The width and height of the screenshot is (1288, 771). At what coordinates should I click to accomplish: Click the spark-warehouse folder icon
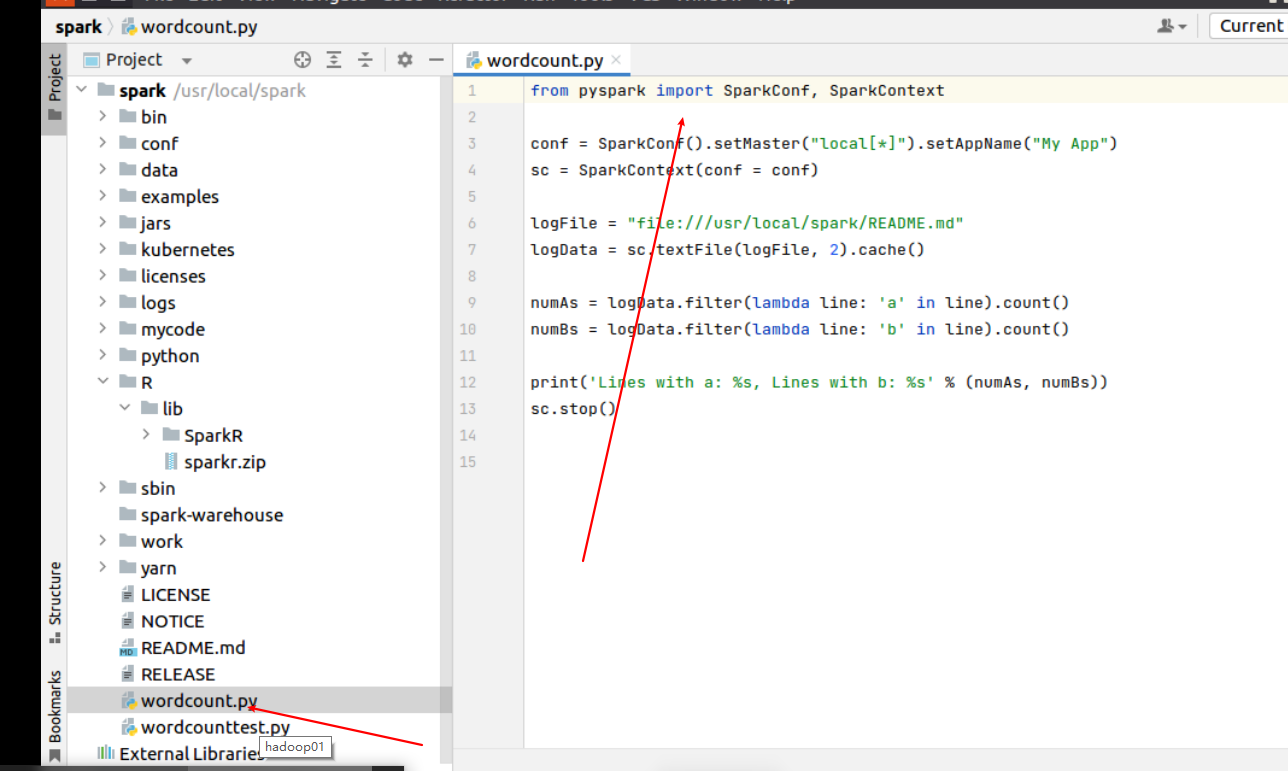127,514
